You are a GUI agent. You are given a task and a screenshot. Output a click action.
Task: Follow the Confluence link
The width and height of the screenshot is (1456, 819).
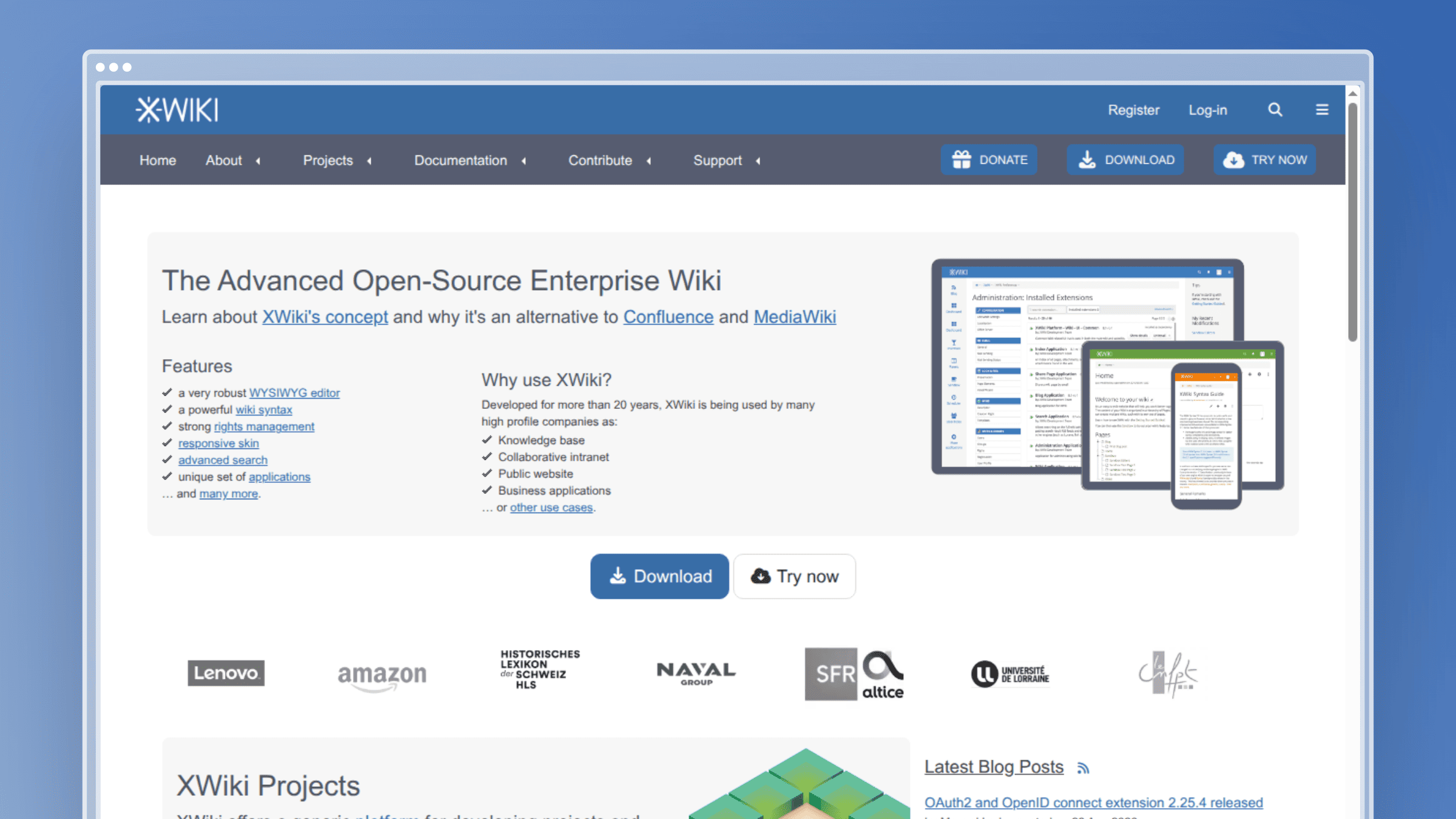click(x=668, y=317)
